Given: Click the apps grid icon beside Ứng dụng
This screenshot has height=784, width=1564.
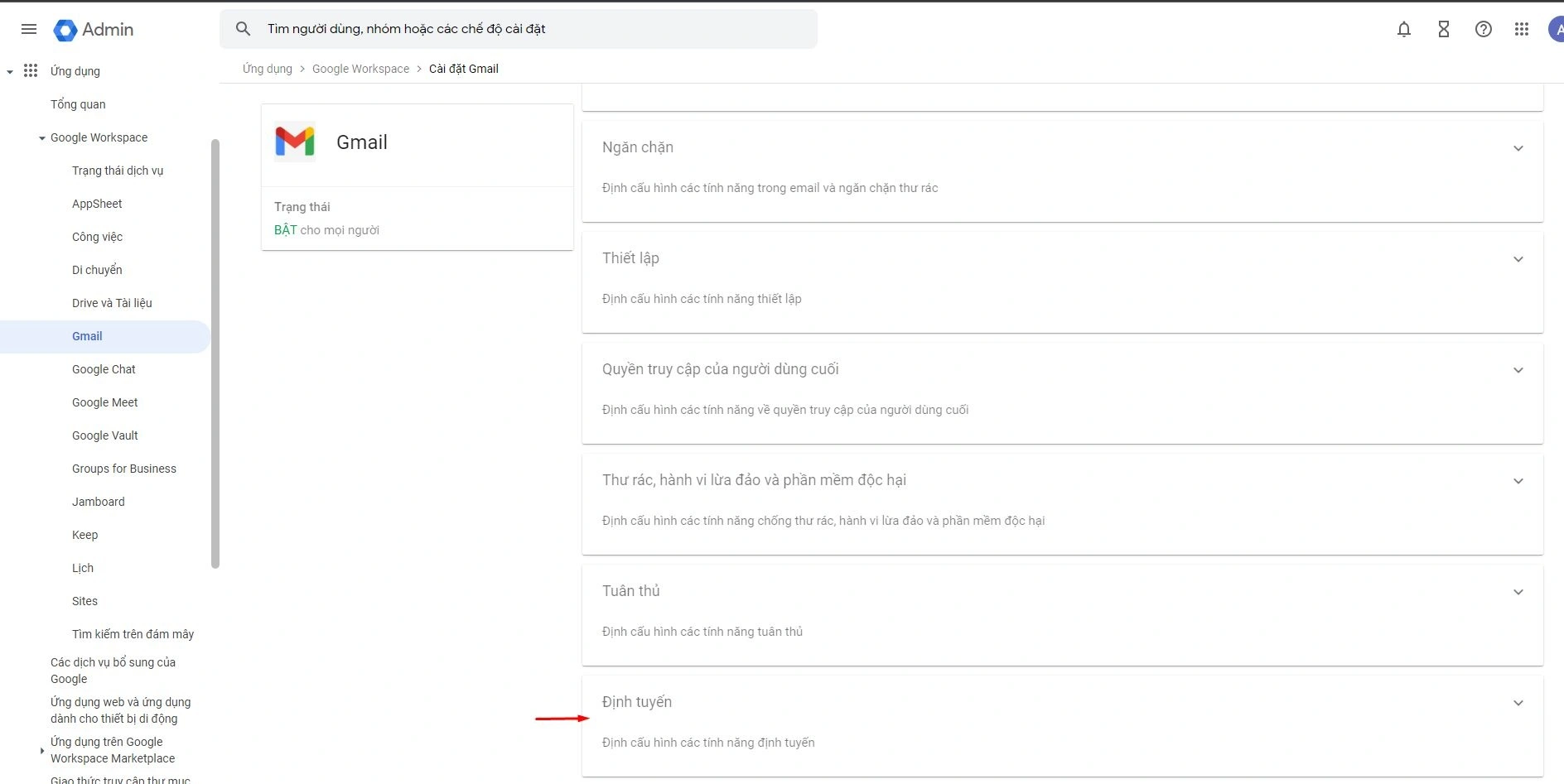Looking at the screenshot, I should click(31, 70).
